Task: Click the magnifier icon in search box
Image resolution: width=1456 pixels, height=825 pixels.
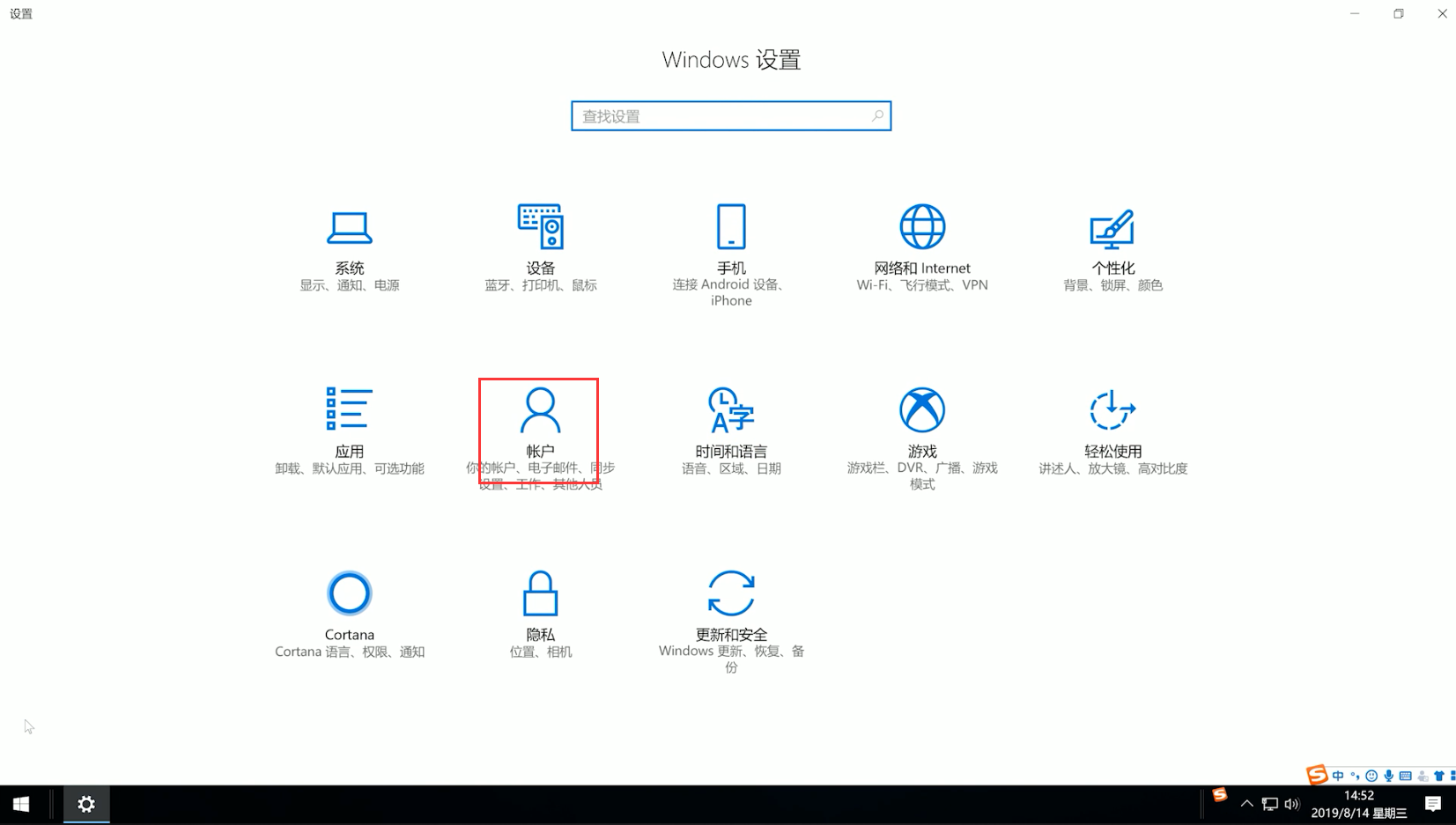Action: 877,116
